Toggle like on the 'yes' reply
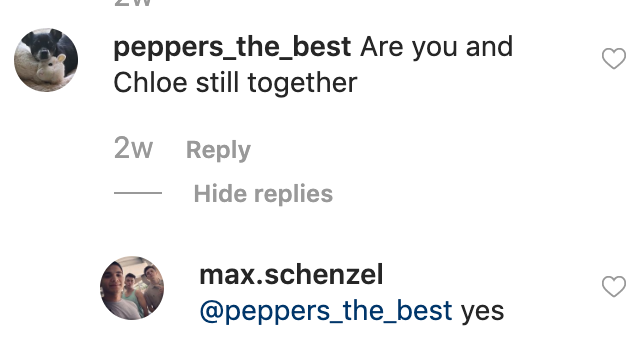 tap(614, 286)
